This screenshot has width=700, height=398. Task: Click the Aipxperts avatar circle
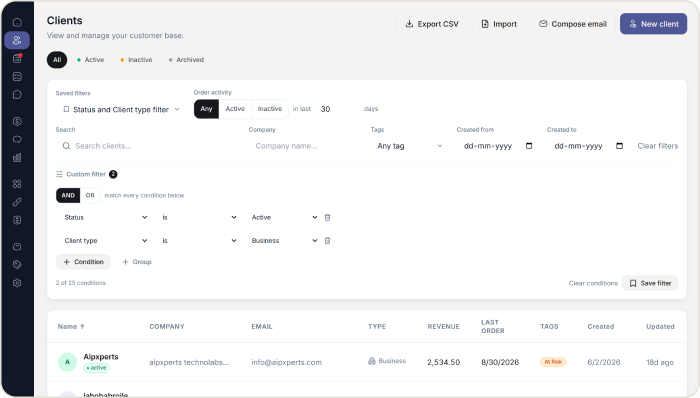click(x=67, y=362)
